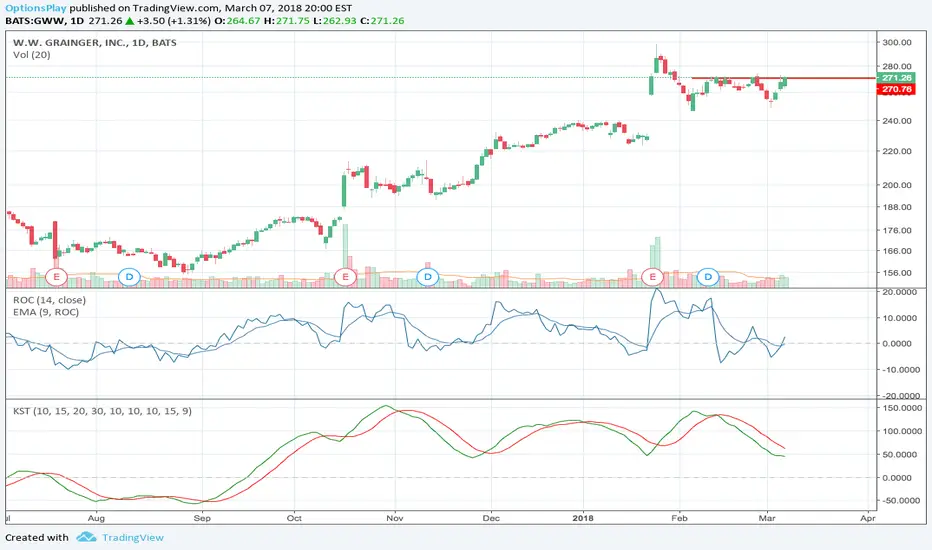Screen dimensions: 932x550
Task: Click the green up-arrow change indicator
Action: tap(130, 21)
